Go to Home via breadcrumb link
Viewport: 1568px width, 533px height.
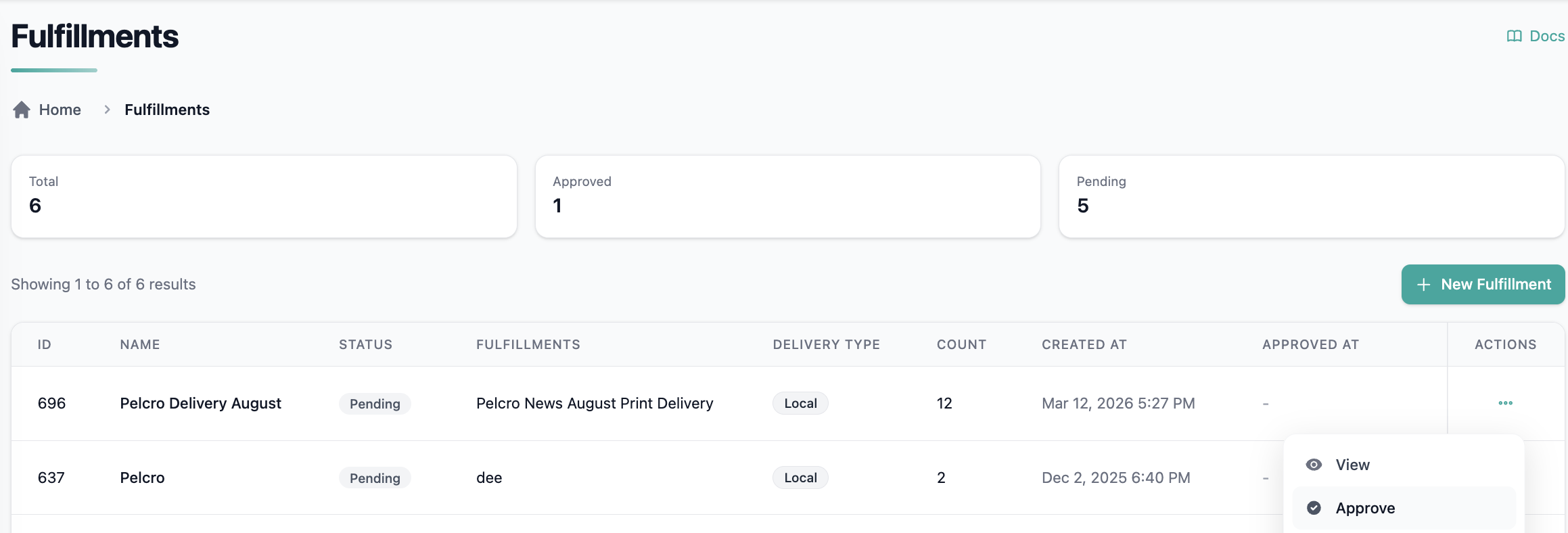pyautogui.click(x=60, y=110)
